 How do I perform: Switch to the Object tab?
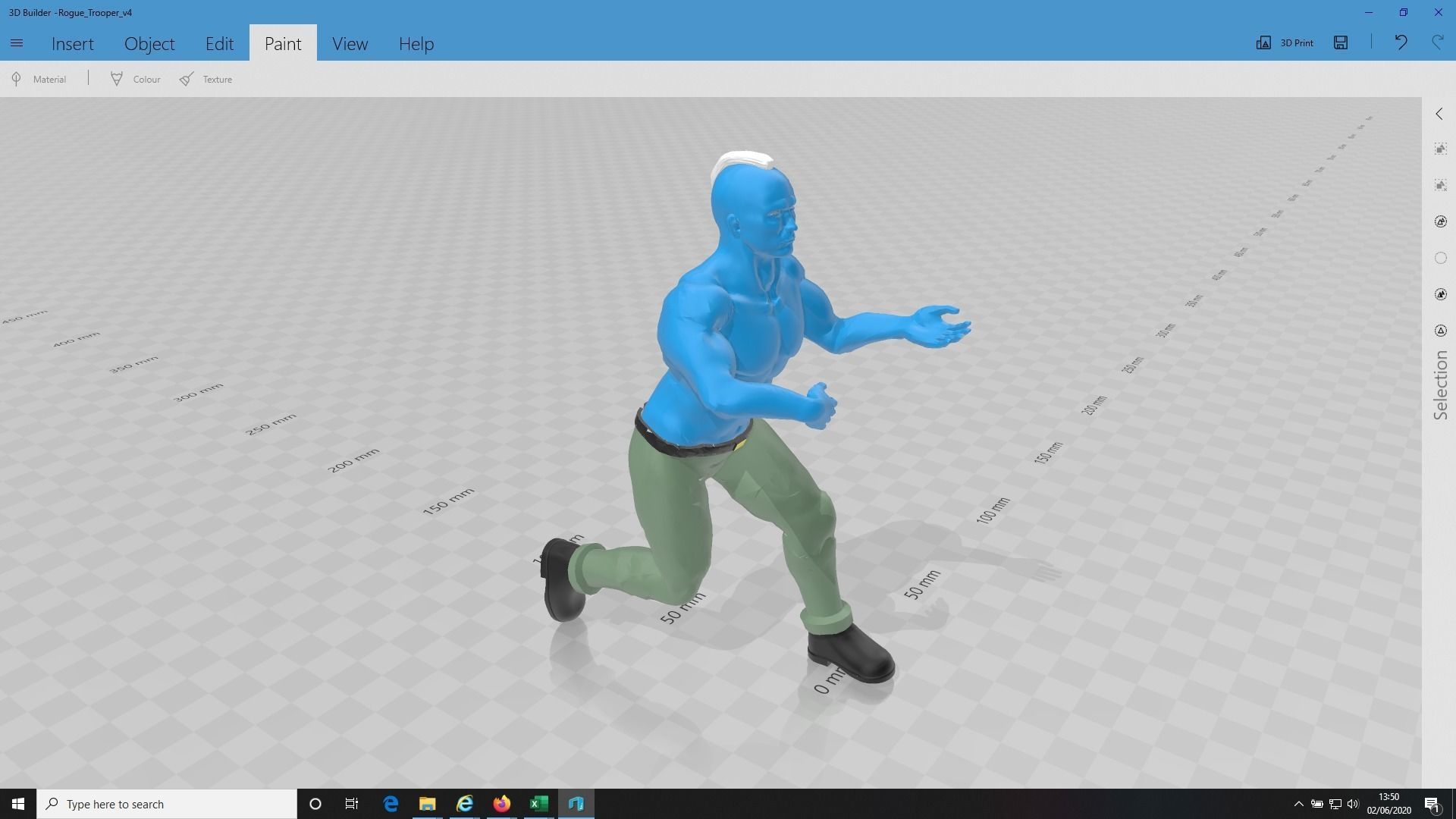click(149, 43)
